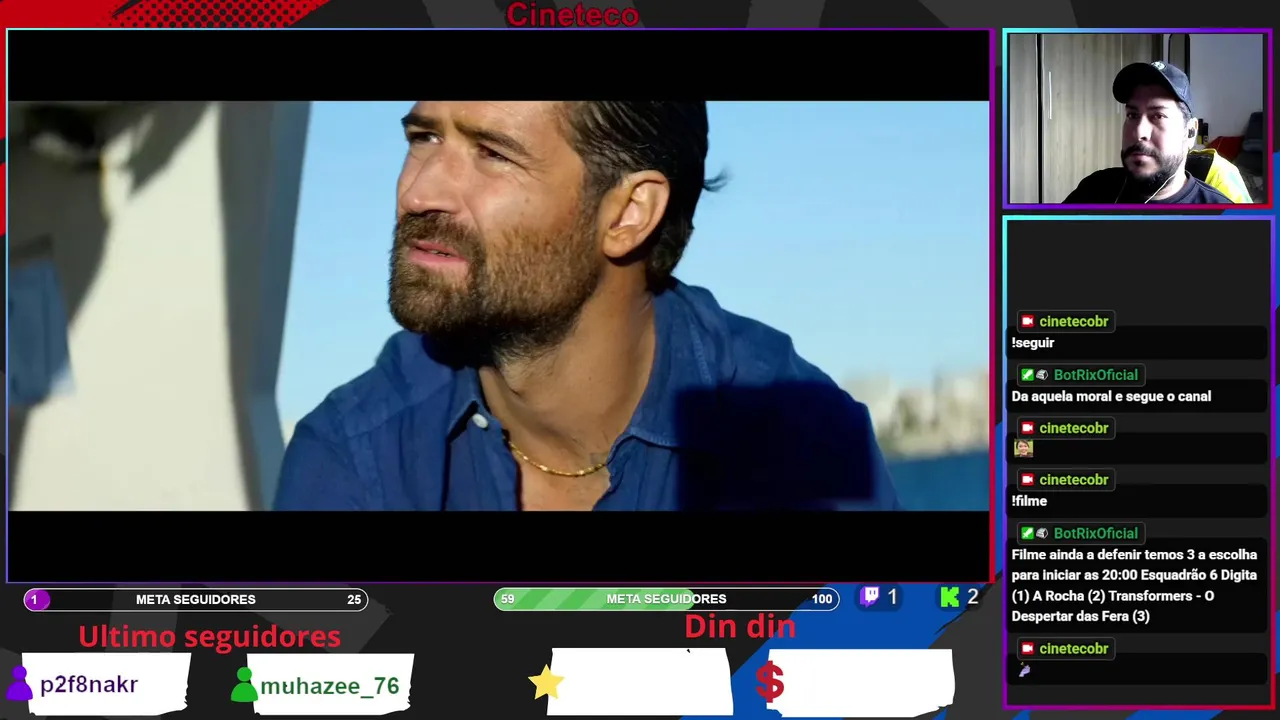Click the camera badge above the face emote message
Viewport: 1280px width, 720px height.
tap(1027, 428)
